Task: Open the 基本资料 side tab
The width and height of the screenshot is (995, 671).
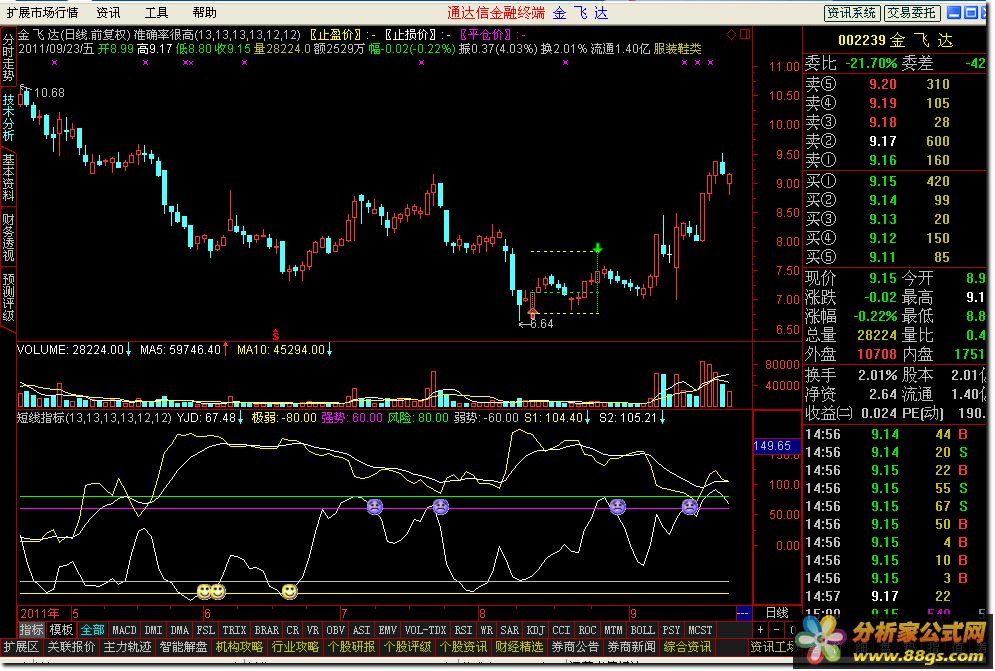Action: pyautogui.click(x=8, y=178)
